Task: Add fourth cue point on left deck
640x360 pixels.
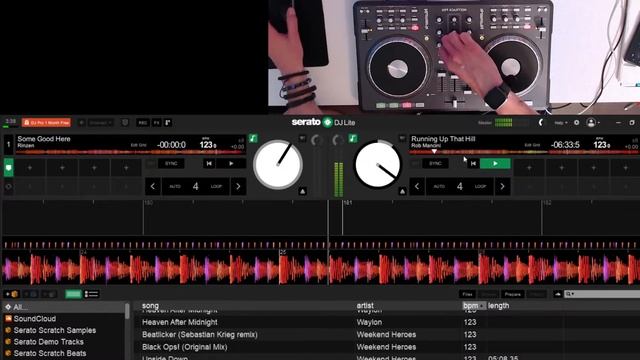Action: click(126, 168)
